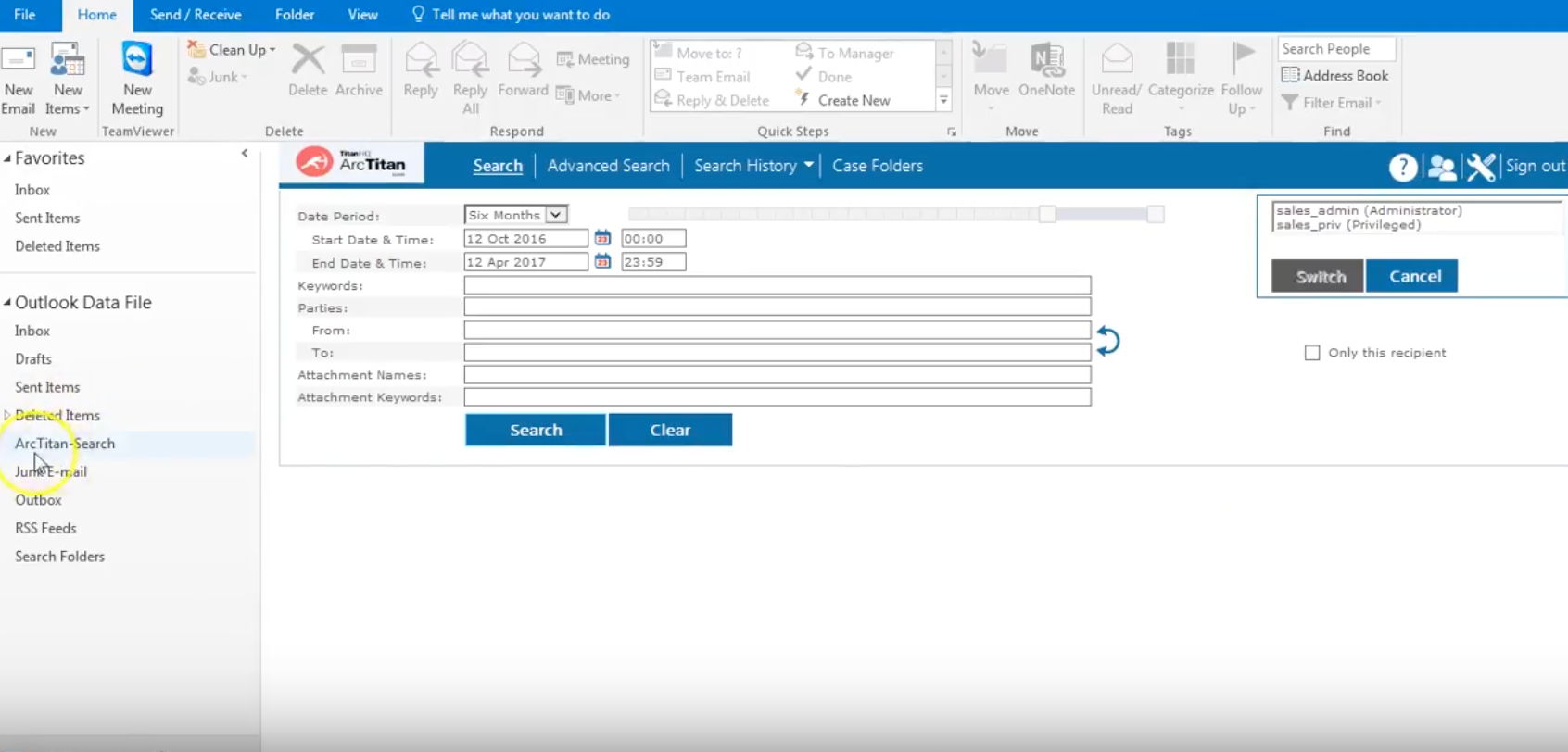Screen dimensions: 1568x752
Task: Open the More respond options
Action: pos(588,95)
